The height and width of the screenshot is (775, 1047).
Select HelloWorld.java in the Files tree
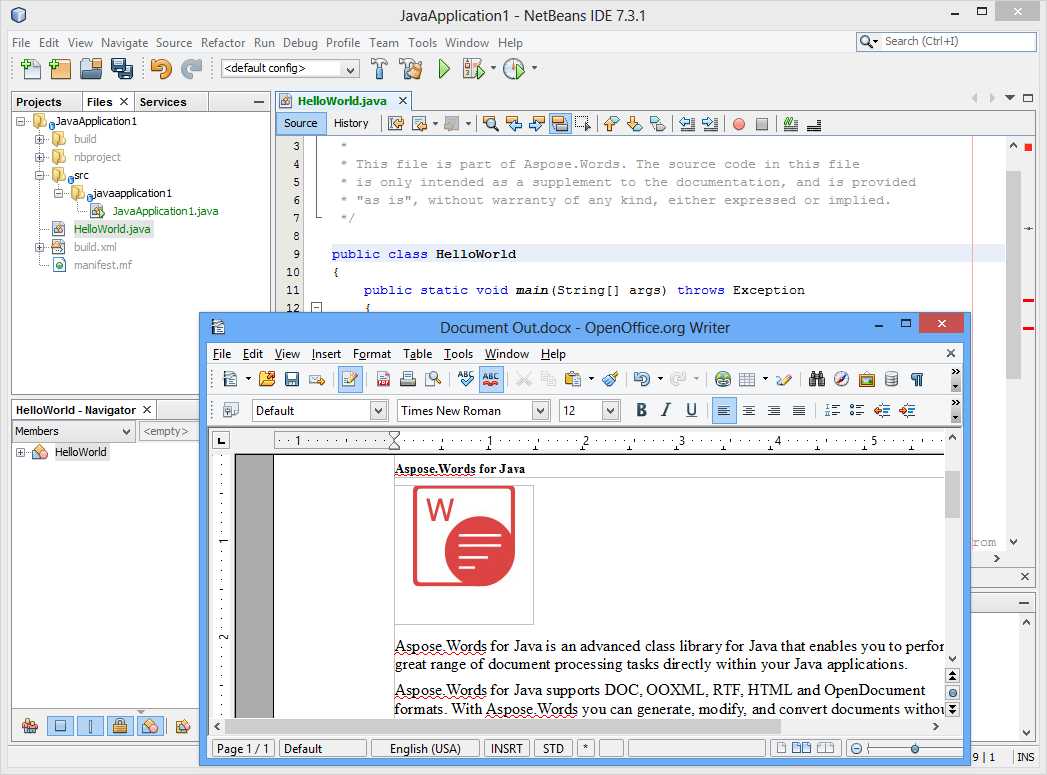[112, 229]
